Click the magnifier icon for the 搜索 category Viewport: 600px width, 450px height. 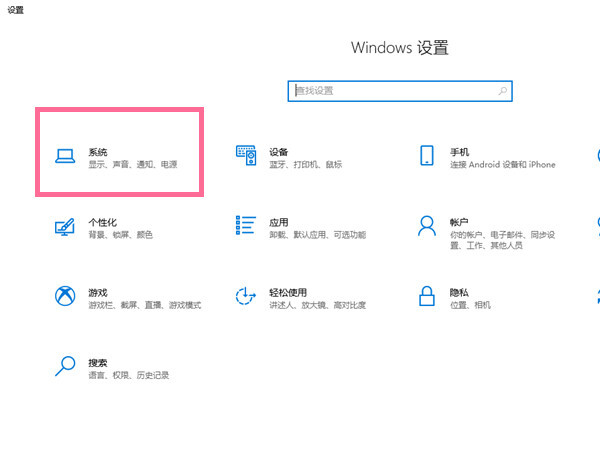(65, 367)
